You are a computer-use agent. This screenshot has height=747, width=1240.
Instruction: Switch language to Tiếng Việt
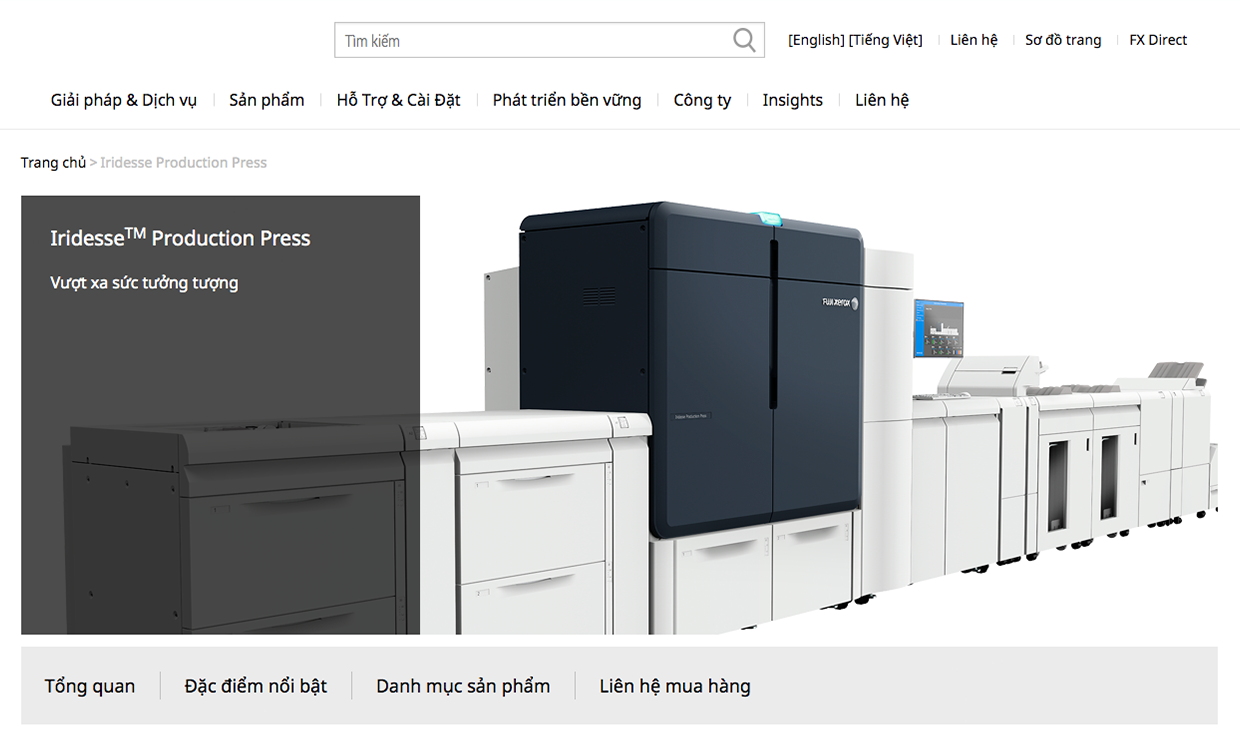point(886,40)
